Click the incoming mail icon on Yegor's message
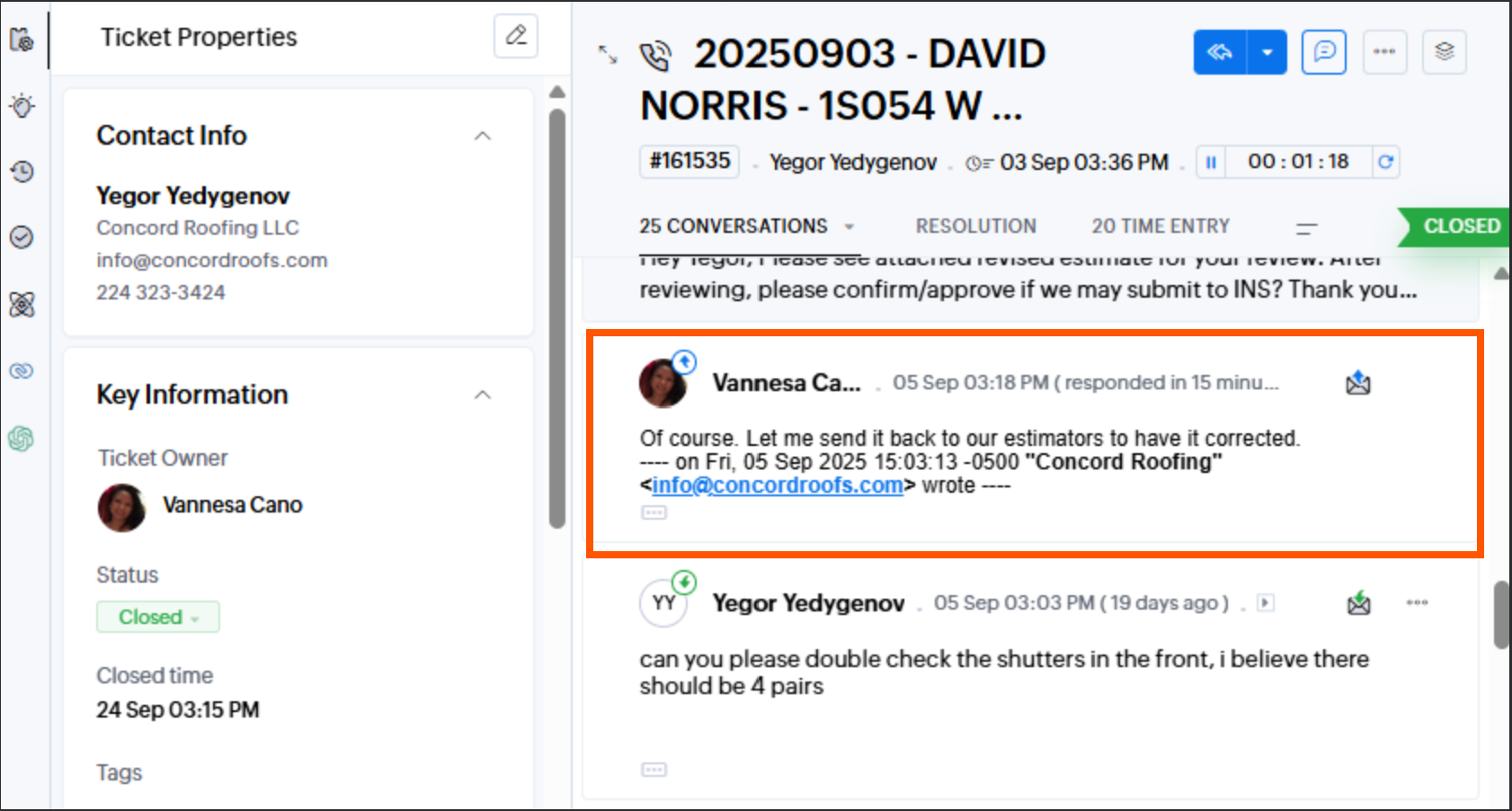Screen dimensions: 1512x811 click(1358, 602)
